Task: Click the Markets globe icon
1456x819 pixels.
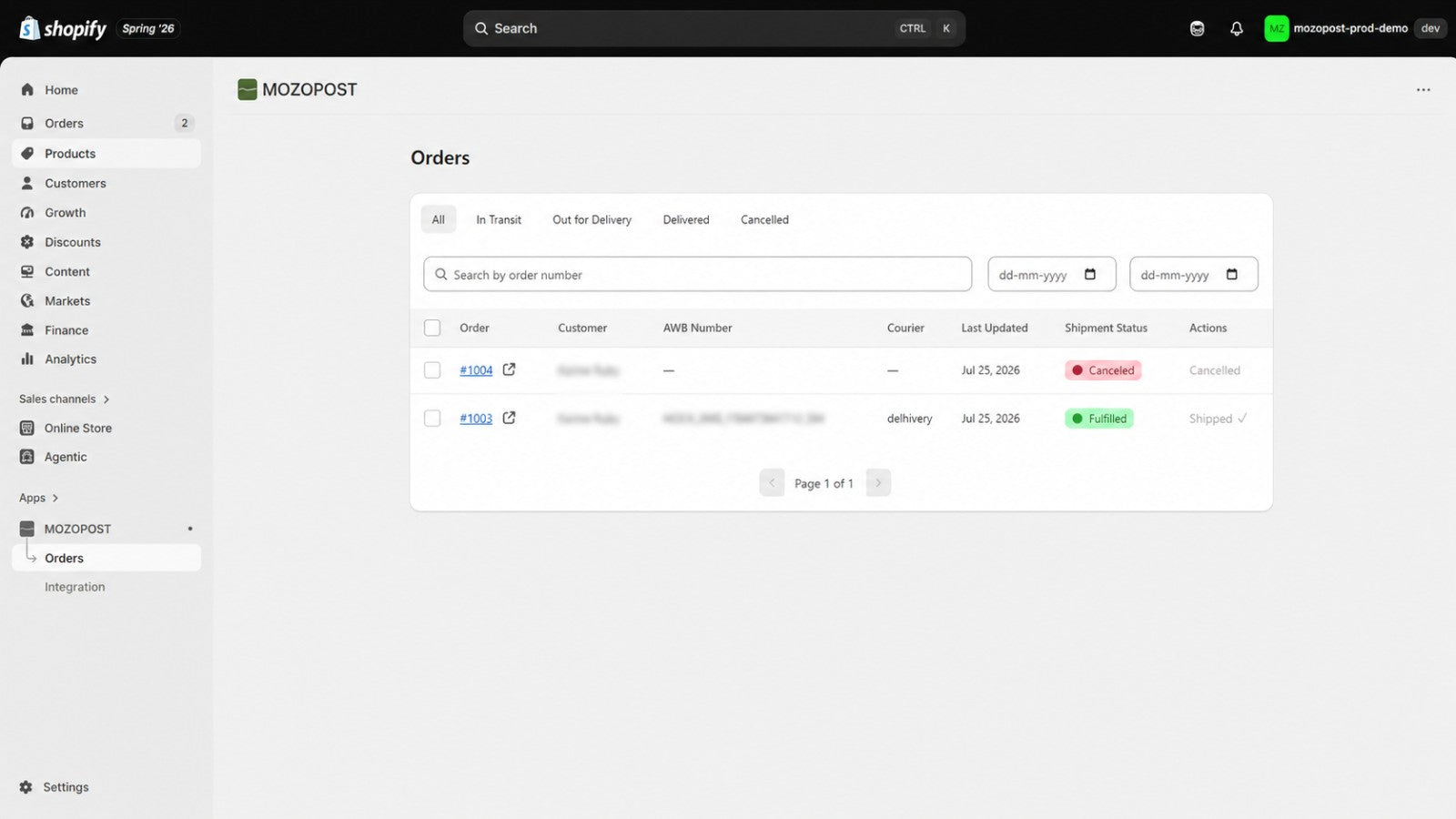Action: coord(27,300)
